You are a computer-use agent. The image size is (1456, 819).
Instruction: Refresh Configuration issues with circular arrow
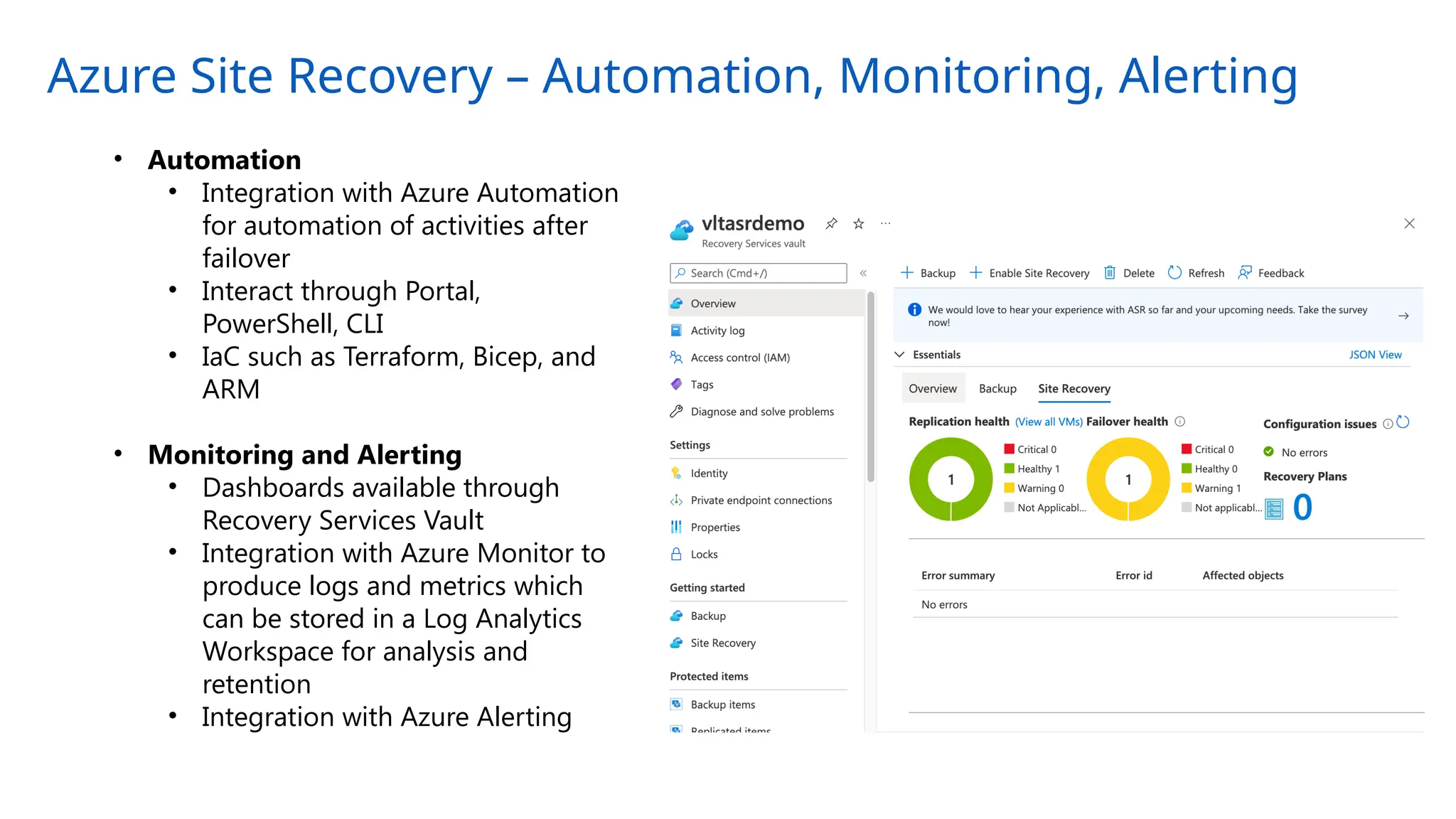tap(1403, 422)
